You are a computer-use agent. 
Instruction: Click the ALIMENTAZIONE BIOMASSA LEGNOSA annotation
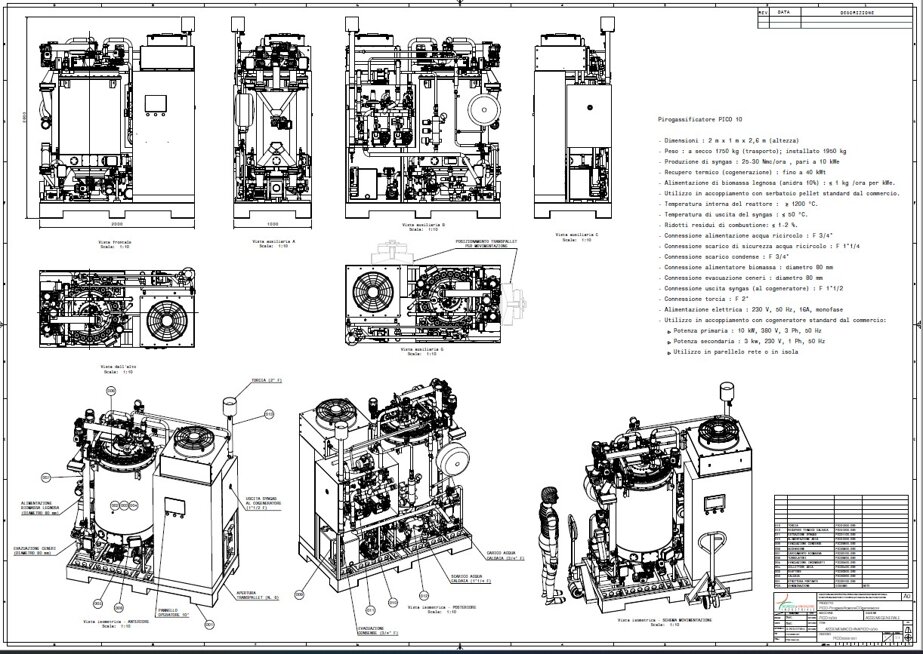click(40, 508)
